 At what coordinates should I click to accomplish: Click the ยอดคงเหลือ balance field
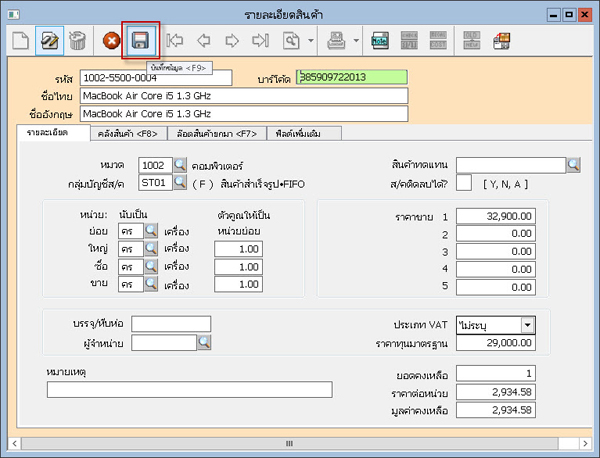pos(496,373)
